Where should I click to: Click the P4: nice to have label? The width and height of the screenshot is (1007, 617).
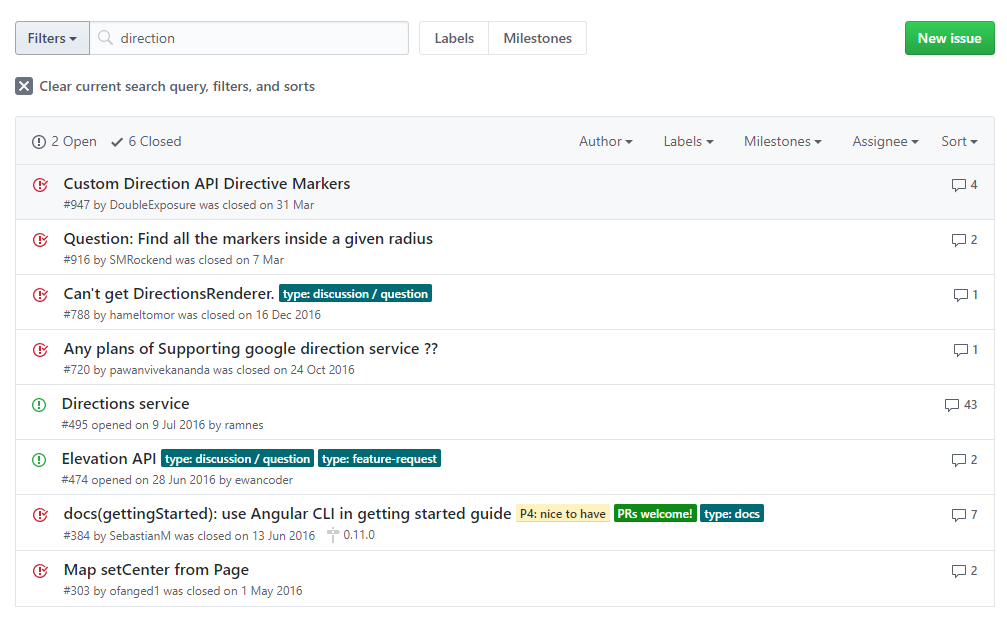pos(563,514)
